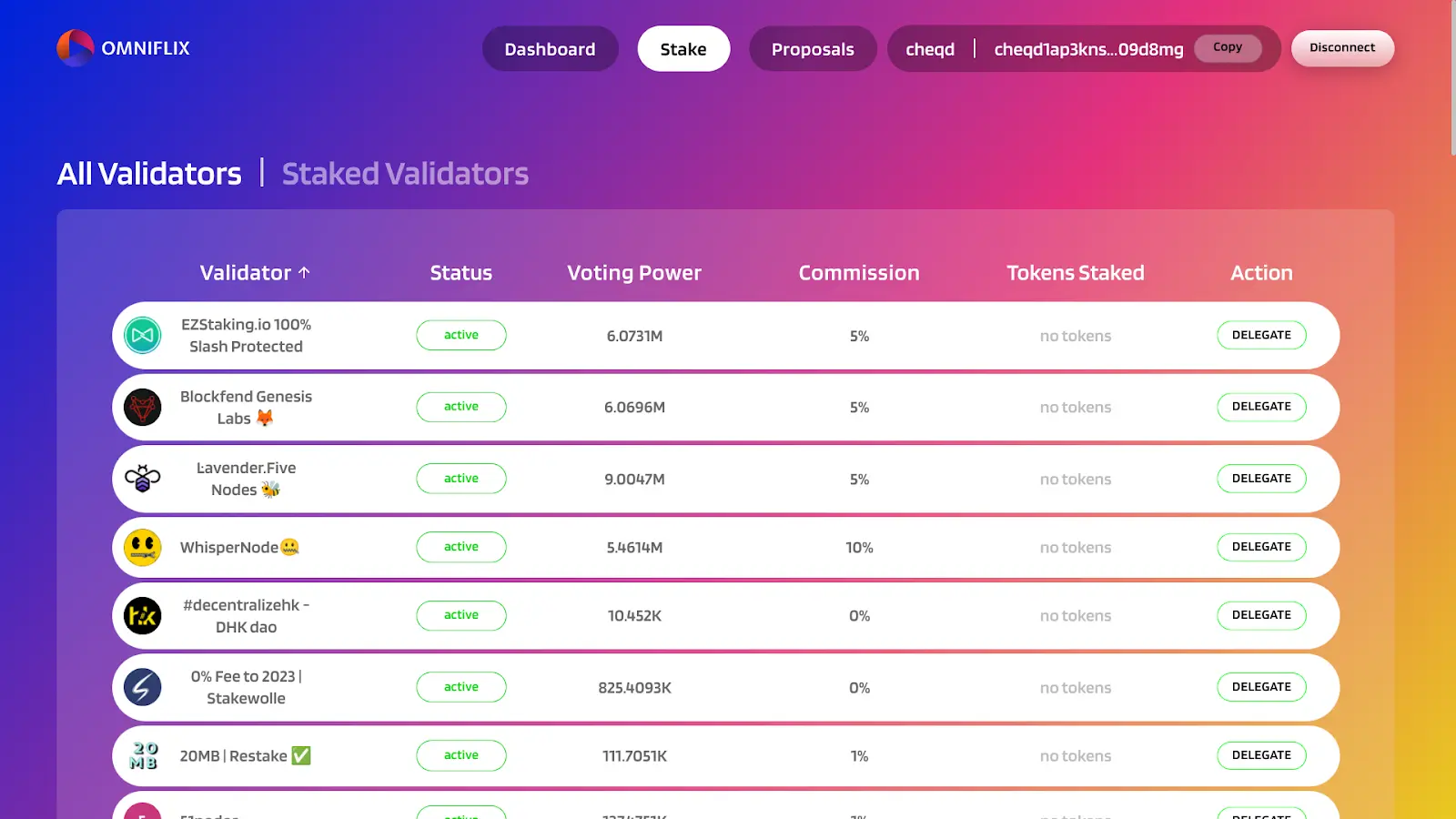Click the #decentralizehk DHK dao avatar

[x=143, y=616]
